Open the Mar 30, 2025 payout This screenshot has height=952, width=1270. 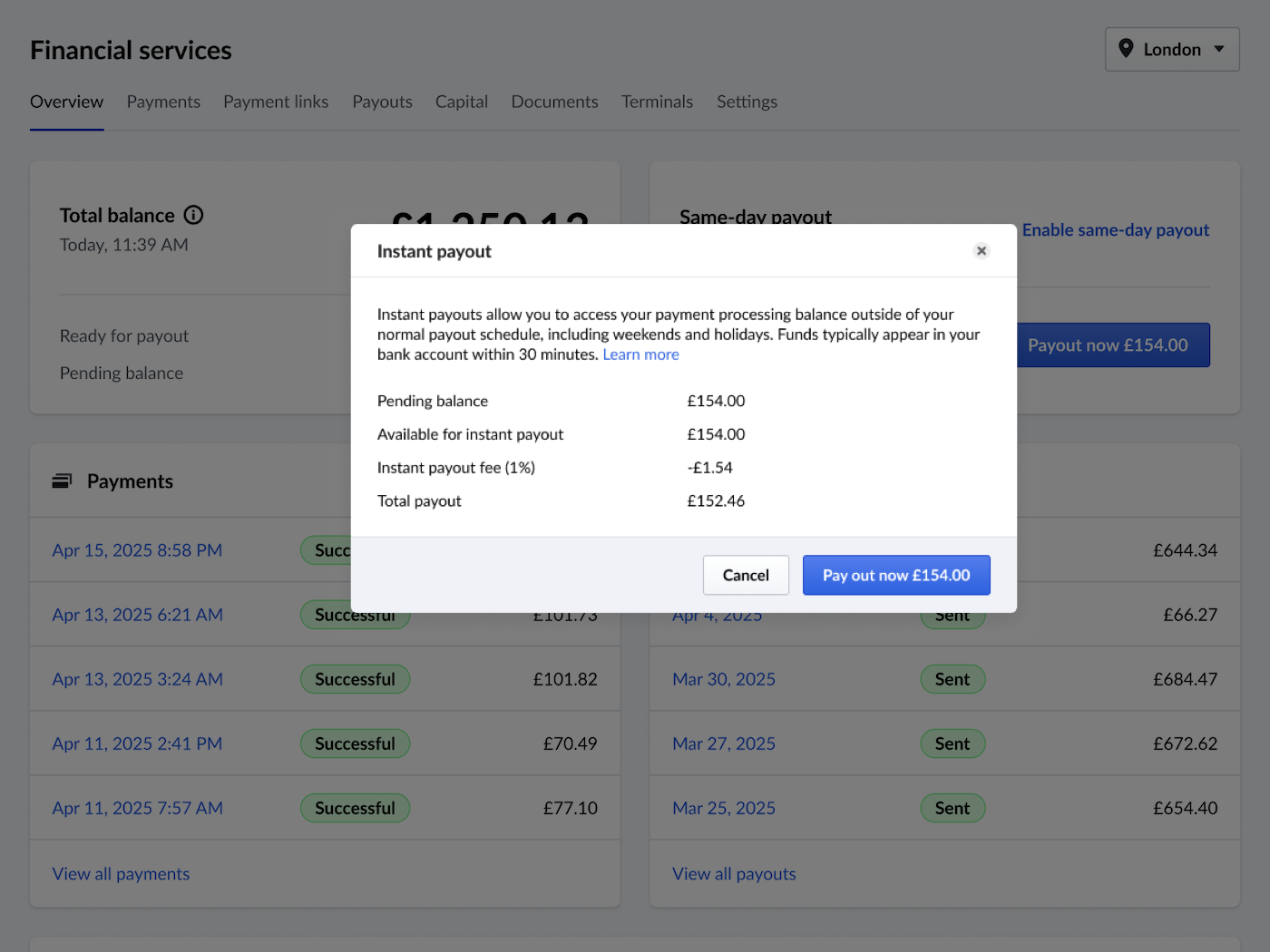(x=723, y=679)
